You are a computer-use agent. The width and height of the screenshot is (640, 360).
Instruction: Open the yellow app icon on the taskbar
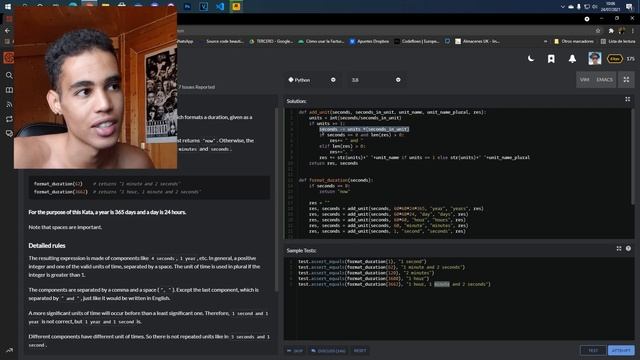(236, 7)
